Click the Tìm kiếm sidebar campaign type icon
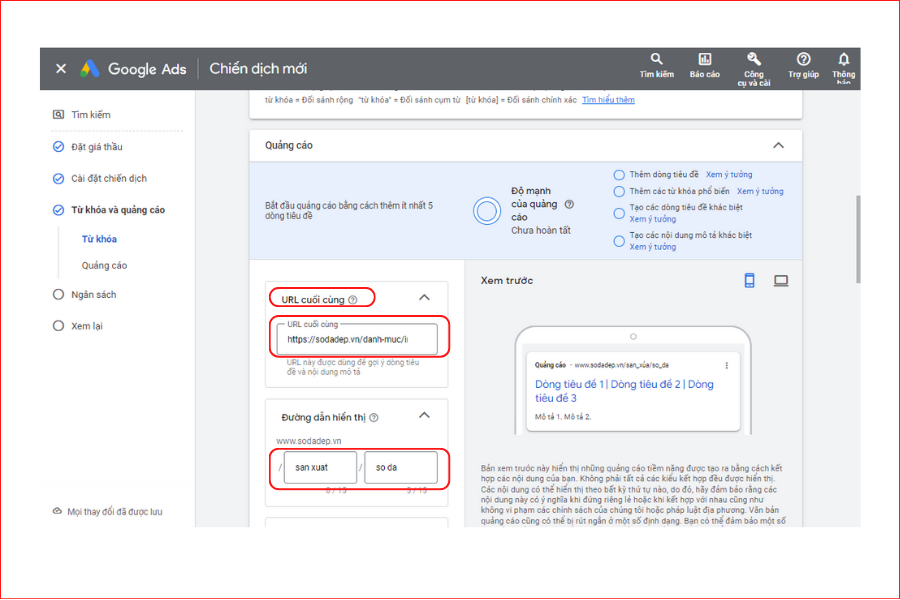Screen dimensions: 900x600 pyautogui.click(x=59, y=114)
